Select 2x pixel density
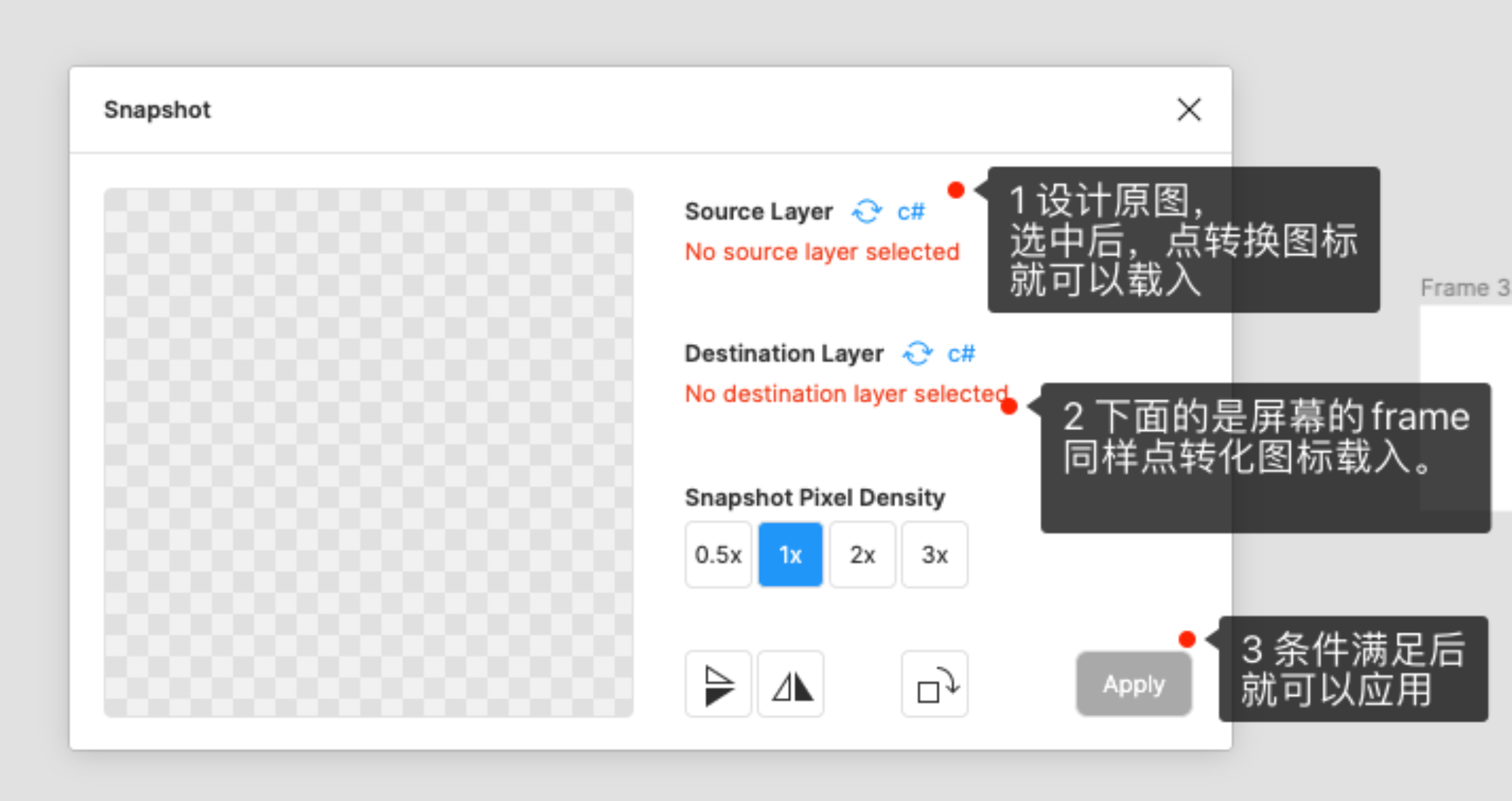 click(862, 555)
